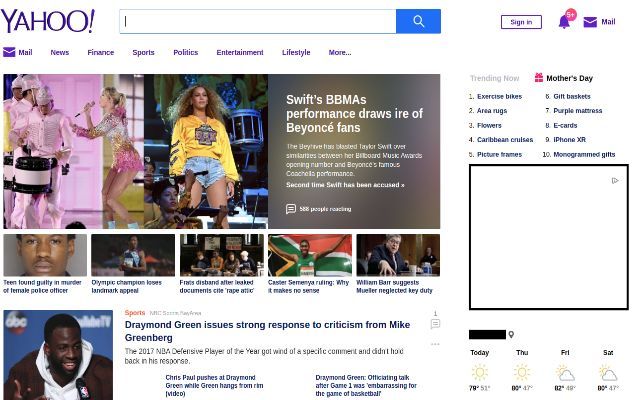The image size is (635, 400).
Task: Click the Yahoo logo
Action: [47, 21]
